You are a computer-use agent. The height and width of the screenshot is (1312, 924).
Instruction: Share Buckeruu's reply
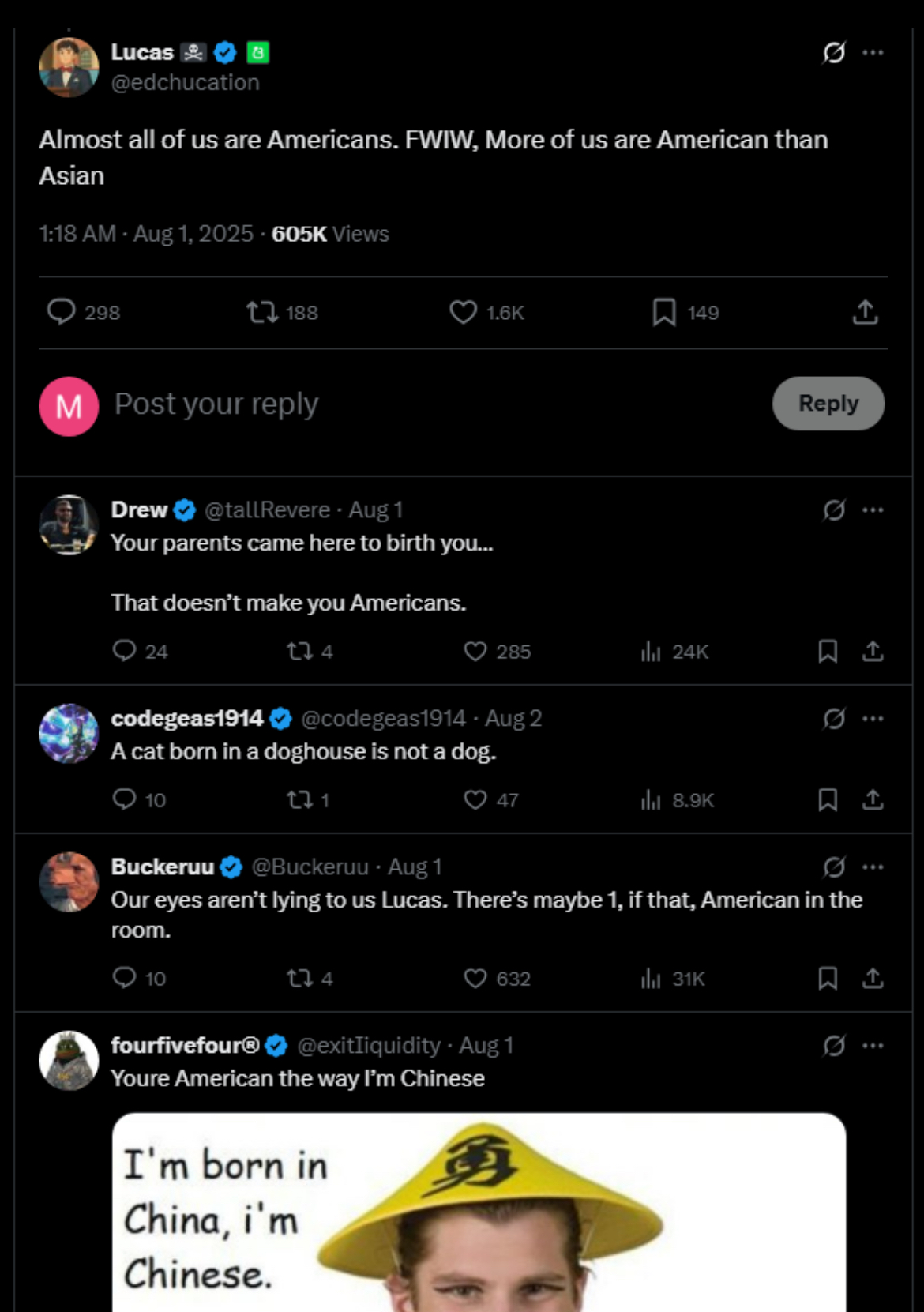[x=873, y=979]
